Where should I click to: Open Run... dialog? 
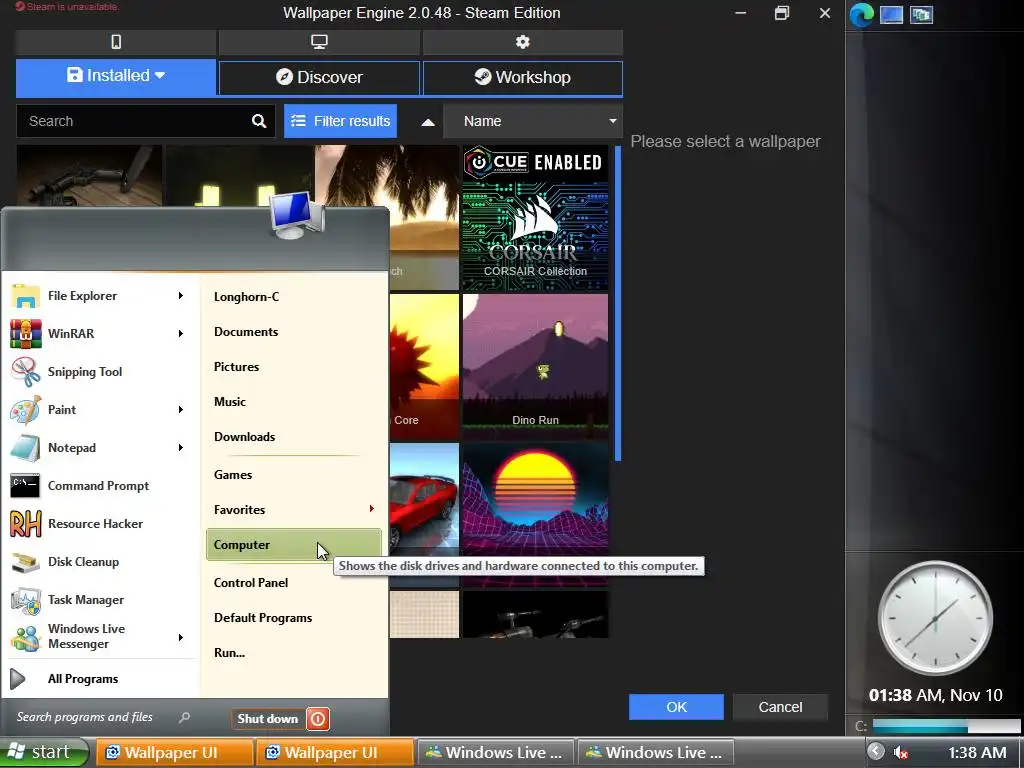click(229, 653)
